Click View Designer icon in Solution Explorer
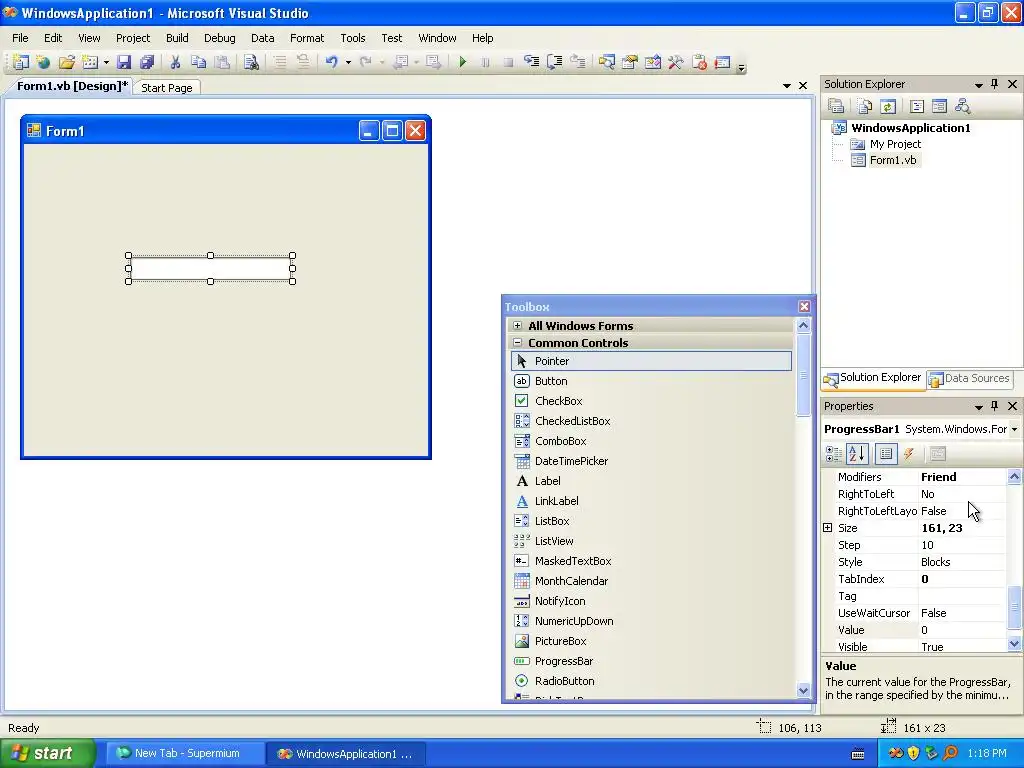Viewport: 1024px width, 768px height. pos(939,106)
